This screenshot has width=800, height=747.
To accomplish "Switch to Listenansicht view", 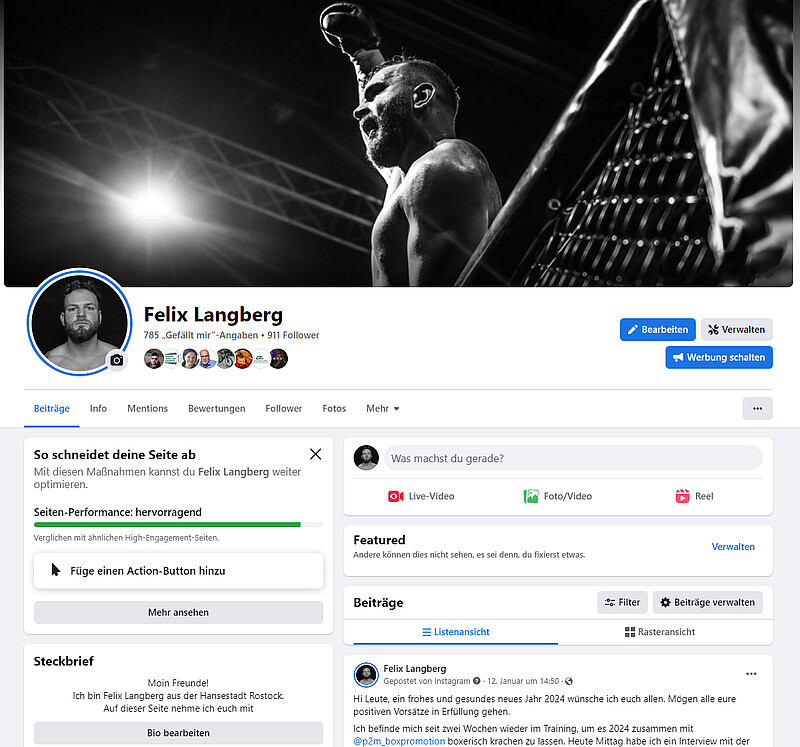I will coord(456,632).
